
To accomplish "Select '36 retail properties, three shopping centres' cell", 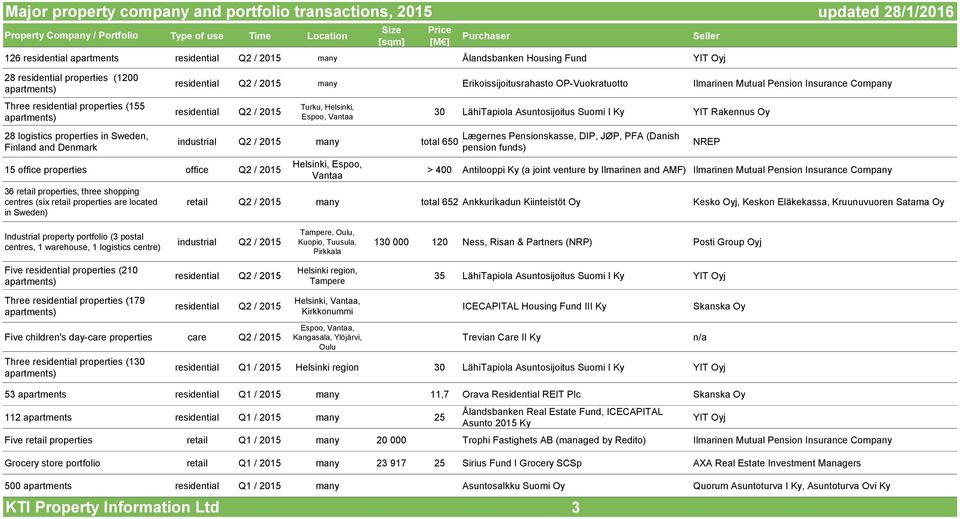I will pyautogui.click(x=81, y=202).
